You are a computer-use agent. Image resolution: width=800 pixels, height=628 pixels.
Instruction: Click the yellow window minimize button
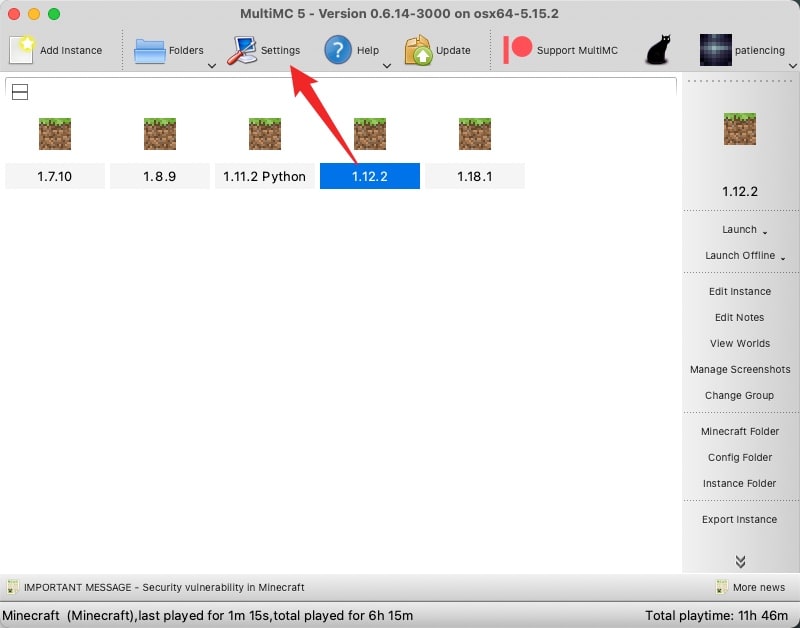(34, 14)
